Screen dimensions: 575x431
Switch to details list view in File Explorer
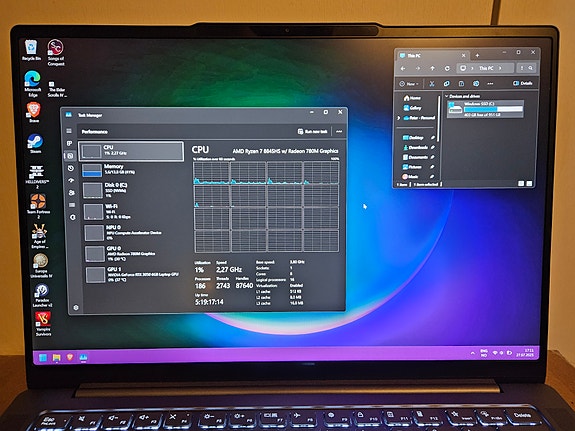[521, 183]
